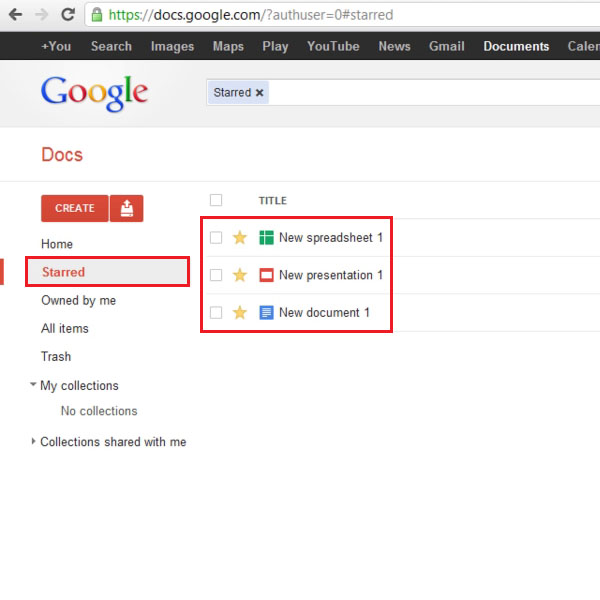The height and width of the screenshot is (600, 600).
Task: Unstar New spreadsheet 1
Action: [240, 238]
